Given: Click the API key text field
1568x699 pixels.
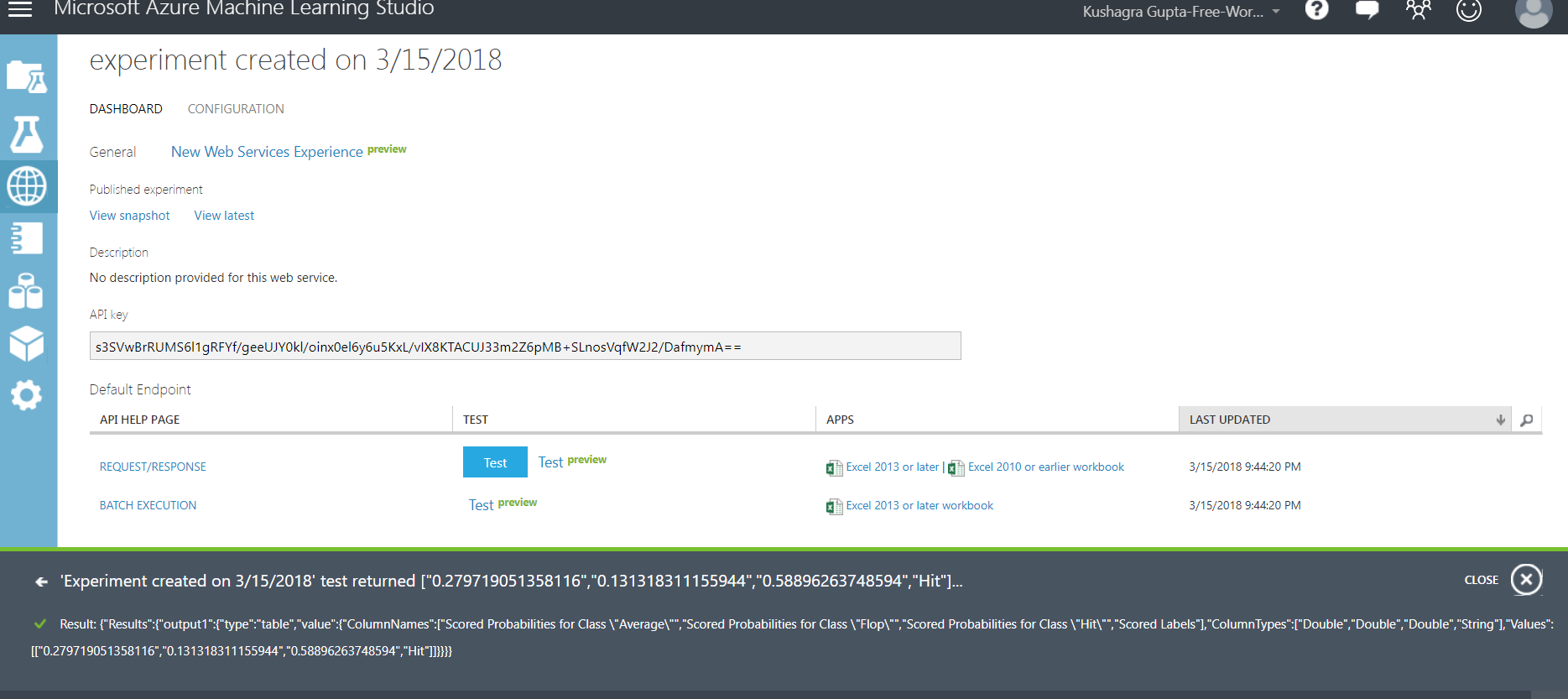Looking at the screenshot, I should coord(525,346).
